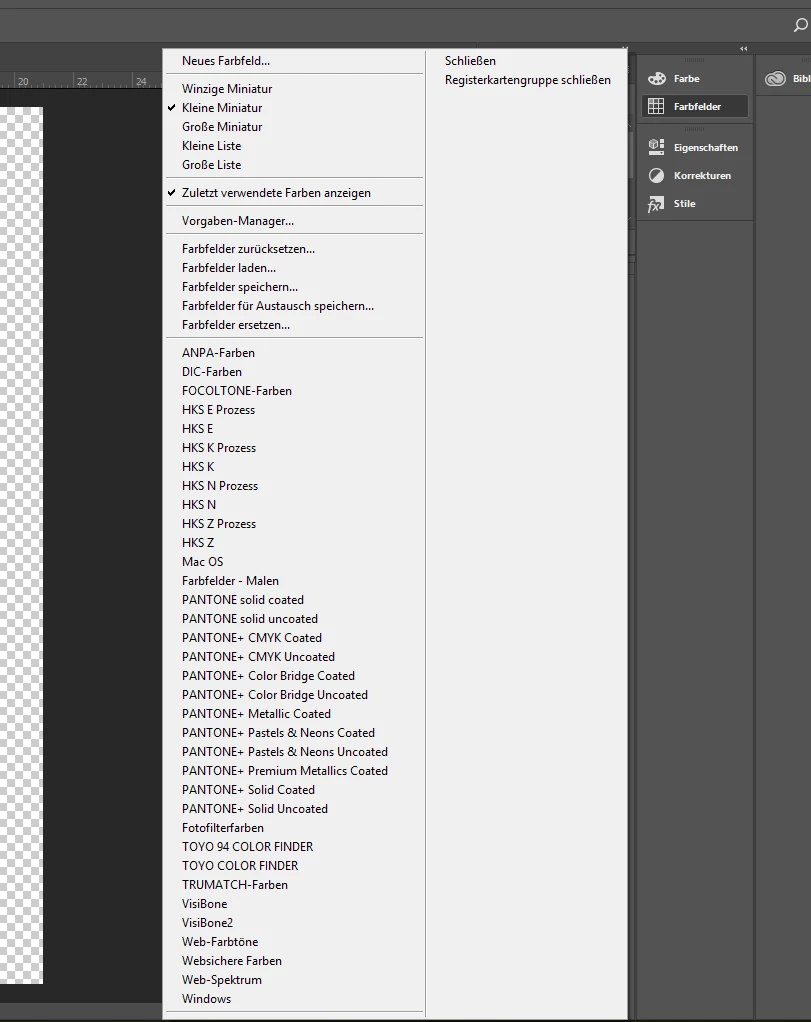Screen dimensions: 811x1022
Task: Load the Web-Farbtöne swatches
Action: coord(220,941)
